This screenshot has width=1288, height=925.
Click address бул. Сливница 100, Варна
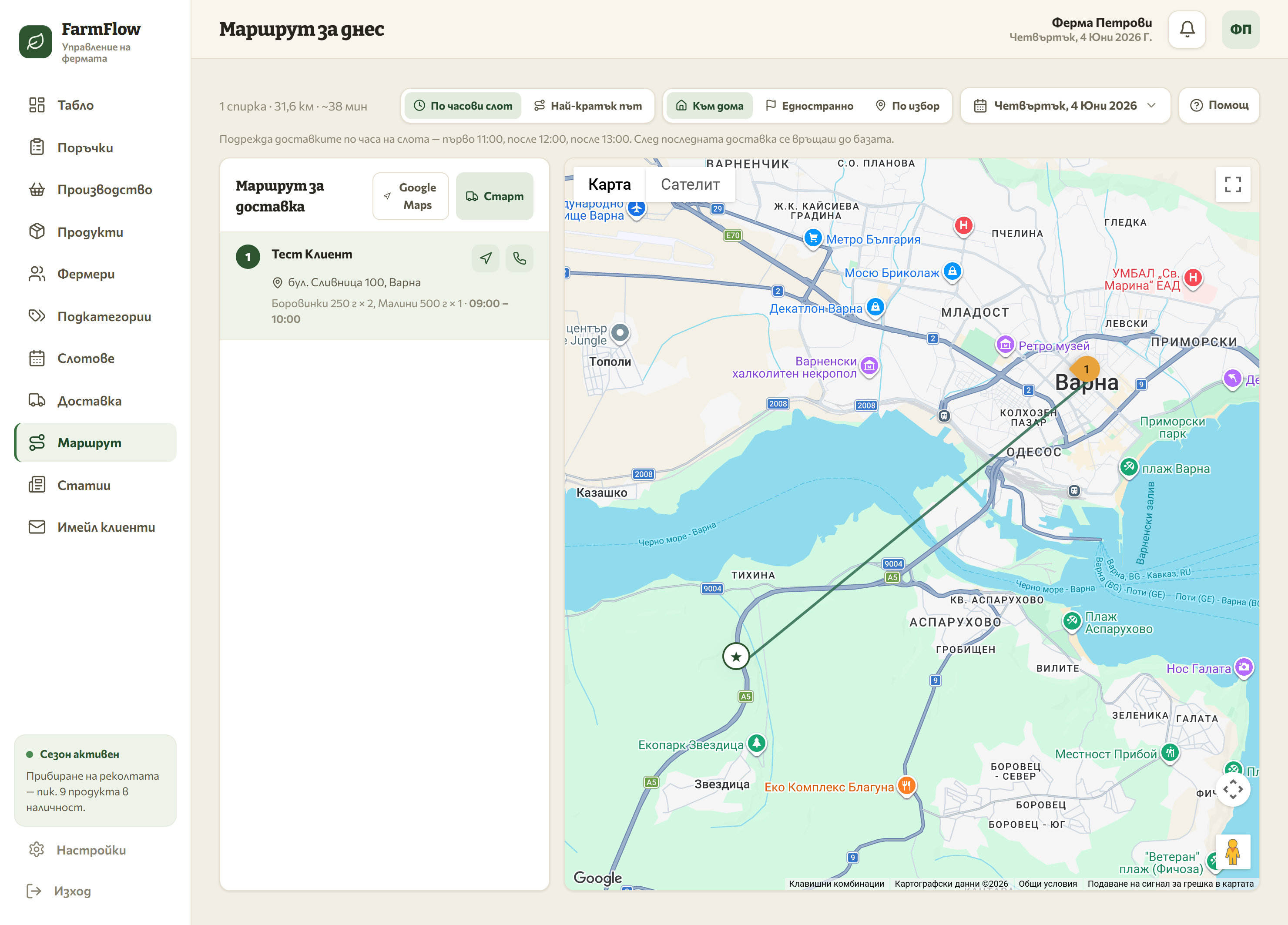354,282
